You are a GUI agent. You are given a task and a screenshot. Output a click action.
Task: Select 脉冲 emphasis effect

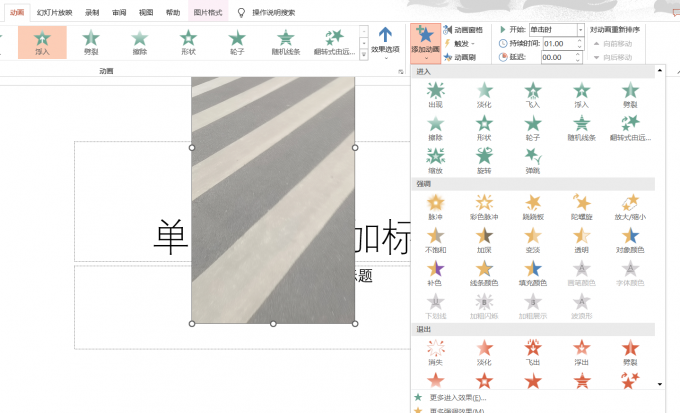(435, 207)
